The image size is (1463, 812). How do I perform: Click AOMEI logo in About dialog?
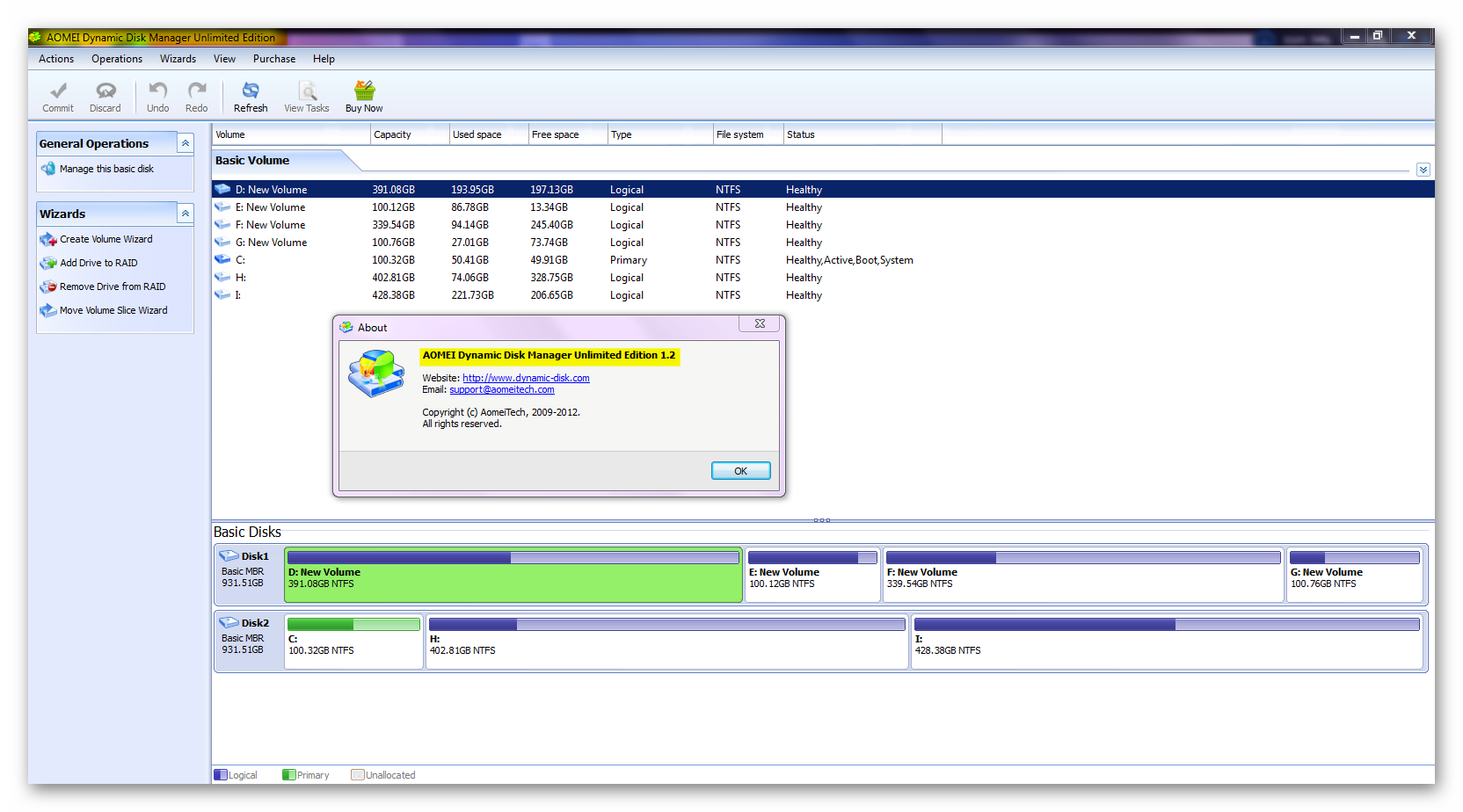(376, 373)
